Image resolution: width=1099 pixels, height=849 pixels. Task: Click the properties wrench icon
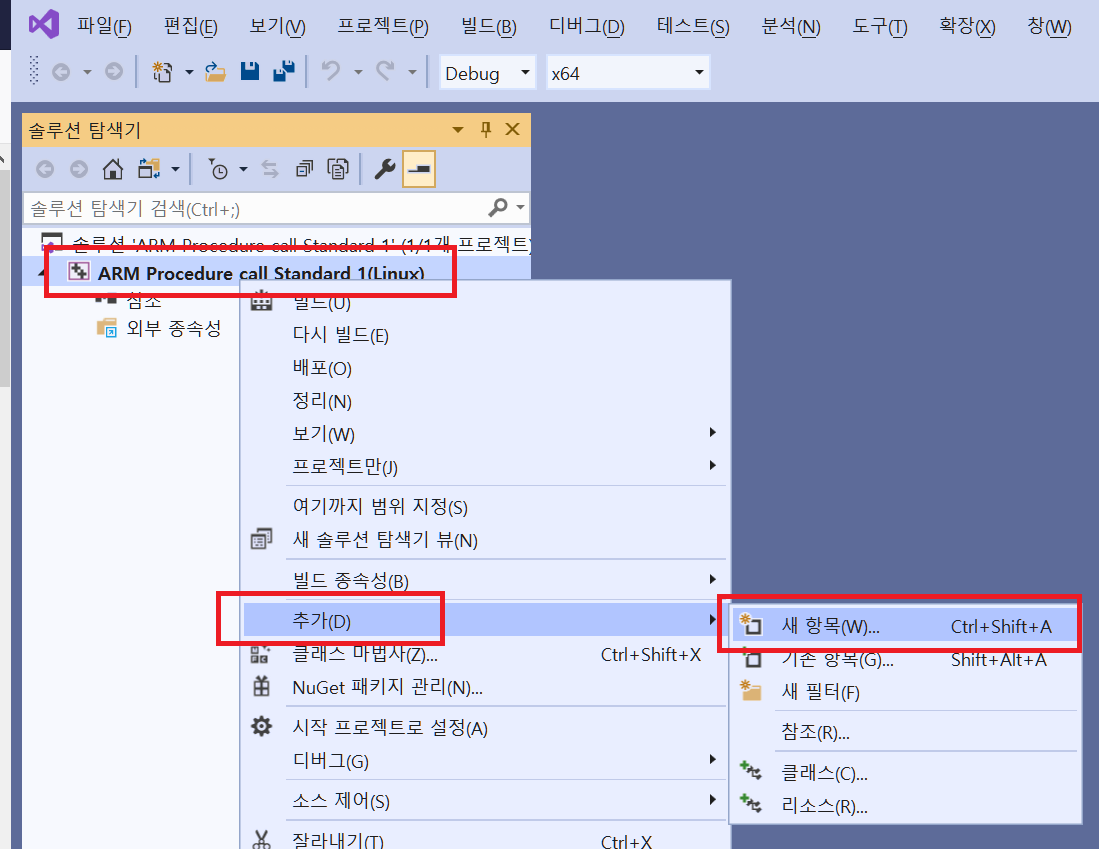coord(385,169)
